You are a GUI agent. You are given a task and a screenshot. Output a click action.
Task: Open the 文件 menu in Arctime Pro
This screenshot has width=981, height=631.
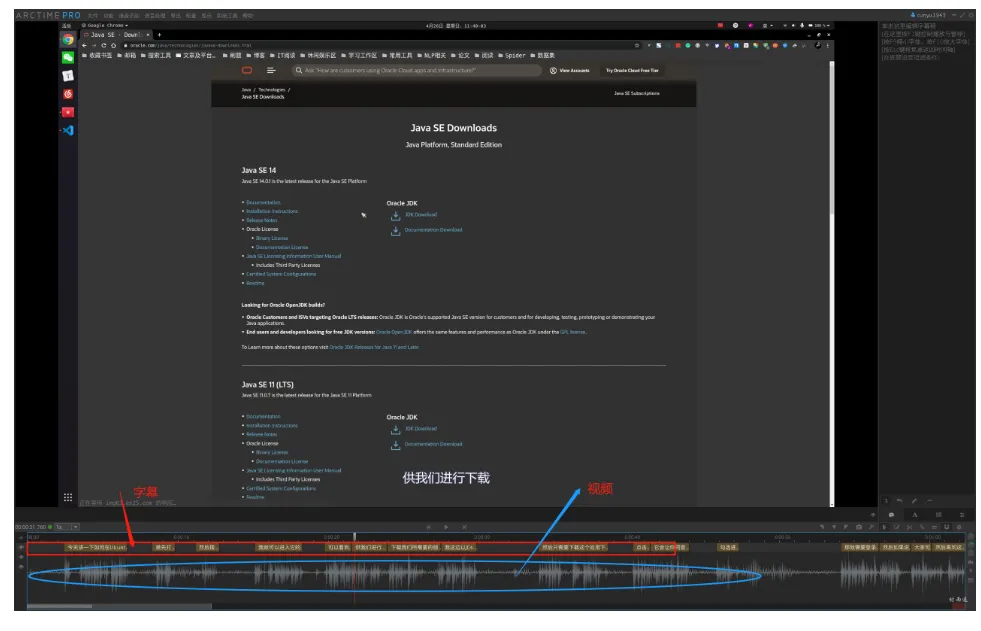click(93, 15)
